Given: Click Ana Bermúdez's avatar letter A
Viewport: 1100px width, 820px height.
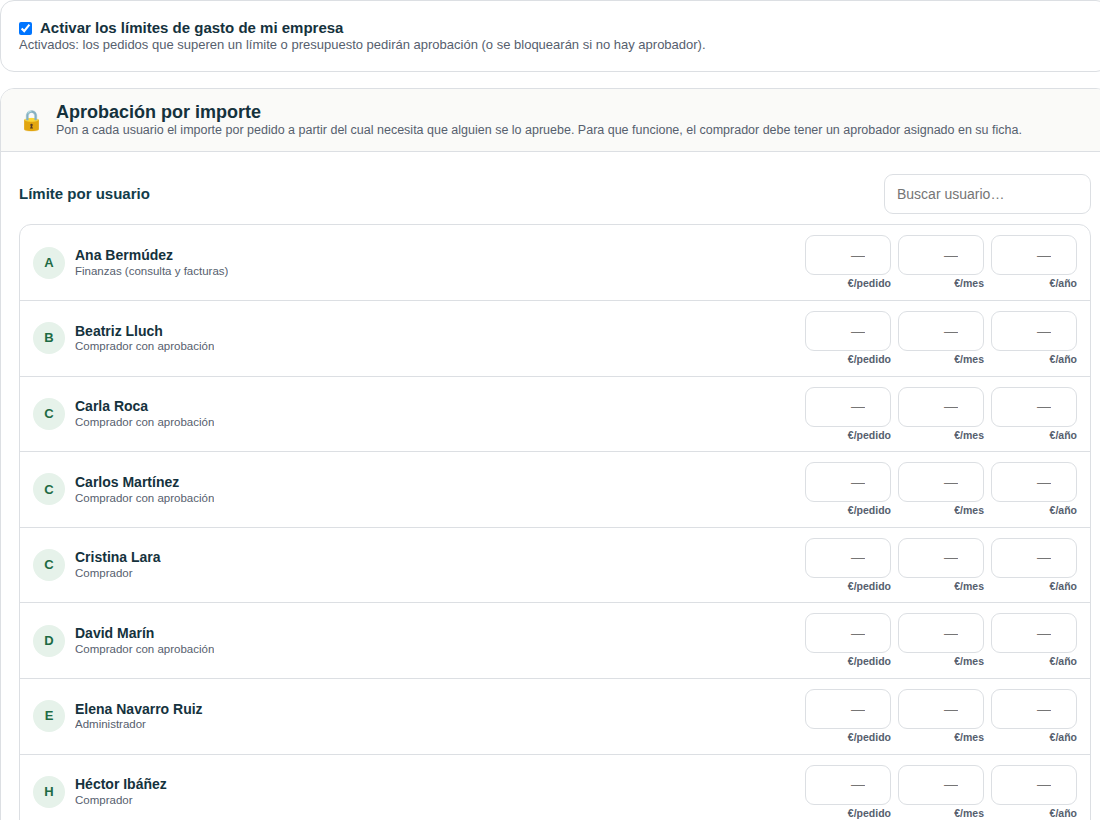Looking at the screenshot, I should (x=49, y=263).
